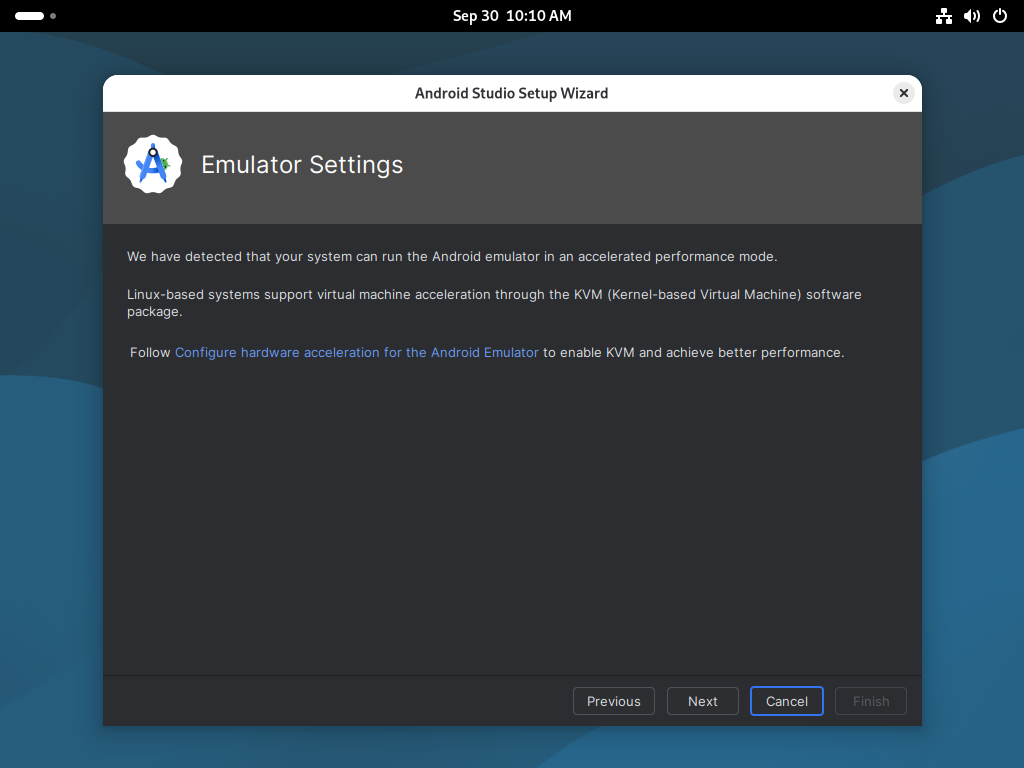Click the 'to enable KVM' trailing text
The width and height of the screenshot is (1024, 768).
[694, 353]
